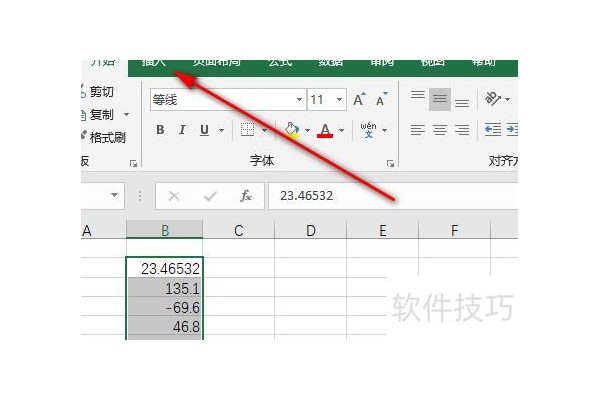Select the column C header
This screenshot has width=600, height=400.
point(238,230)
